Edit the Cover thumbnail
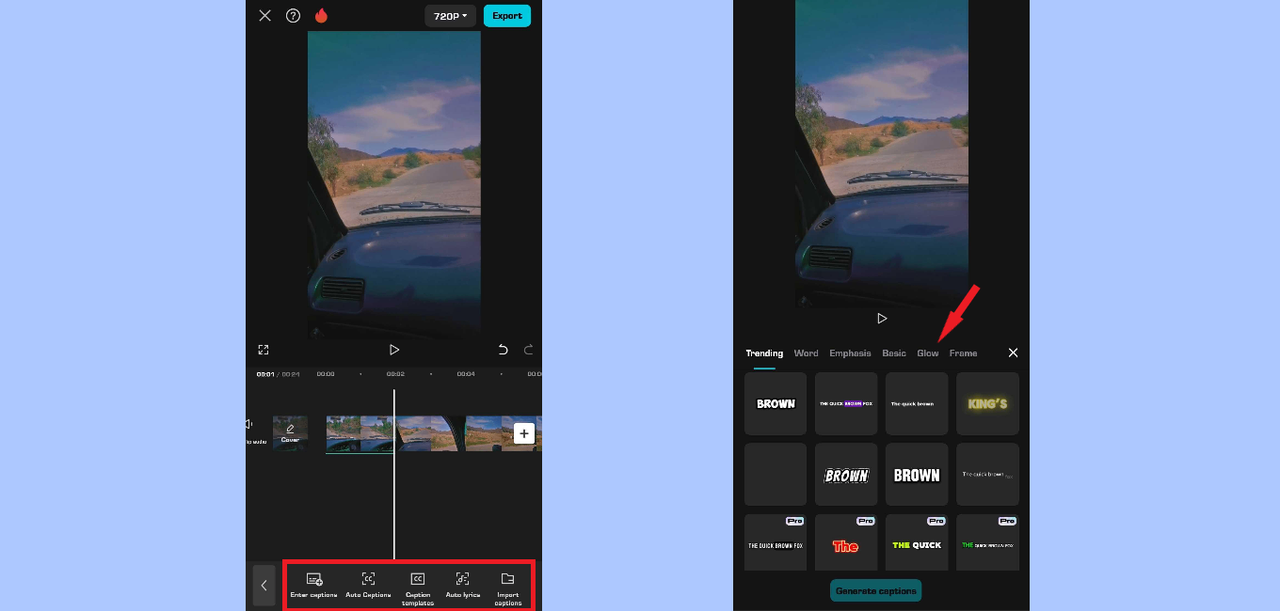This screenshot has height=611, width=1280. 290,433
